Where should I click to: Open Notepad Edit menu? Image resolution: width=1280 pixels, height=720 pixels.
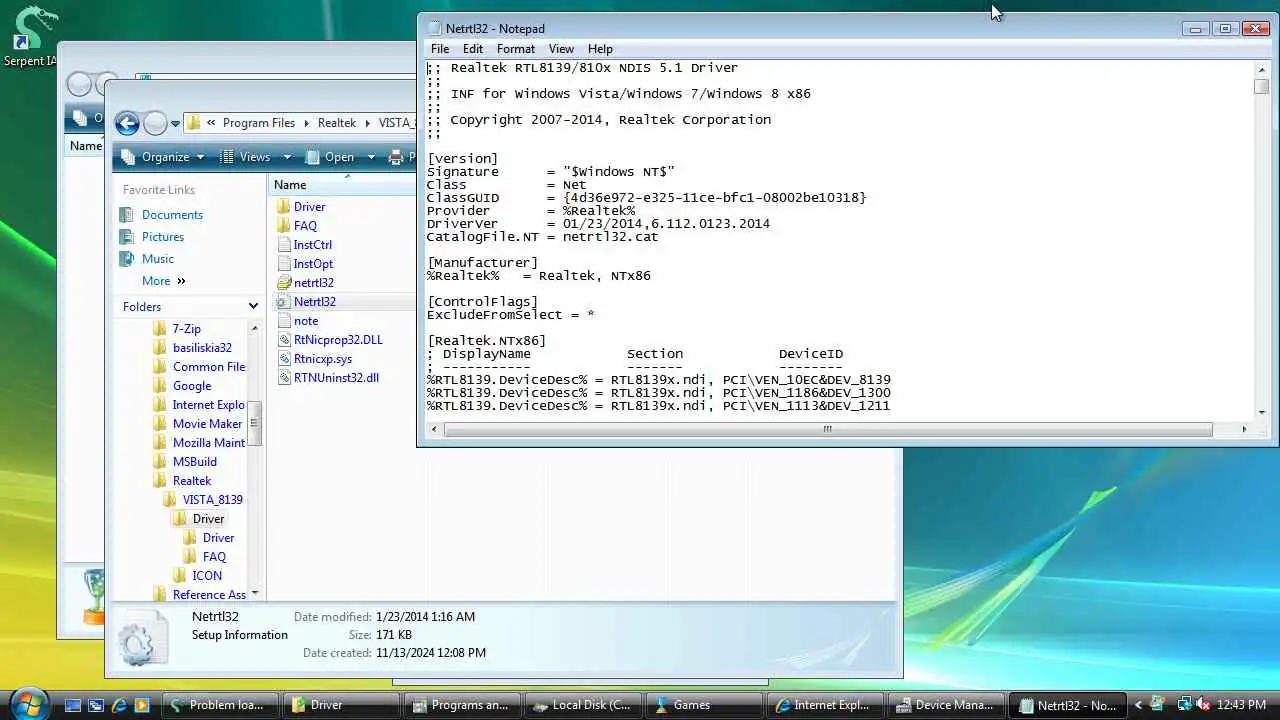click(473, 49)
